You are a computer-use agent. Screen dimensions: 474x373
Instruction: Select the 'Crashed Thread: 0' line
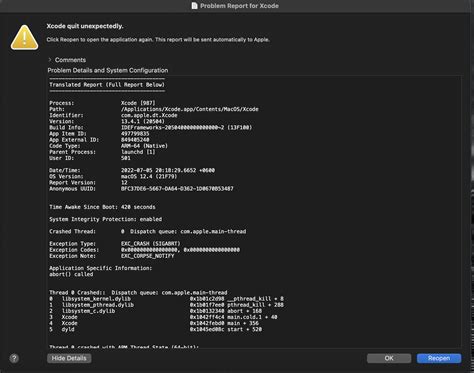tap(148, 231)
